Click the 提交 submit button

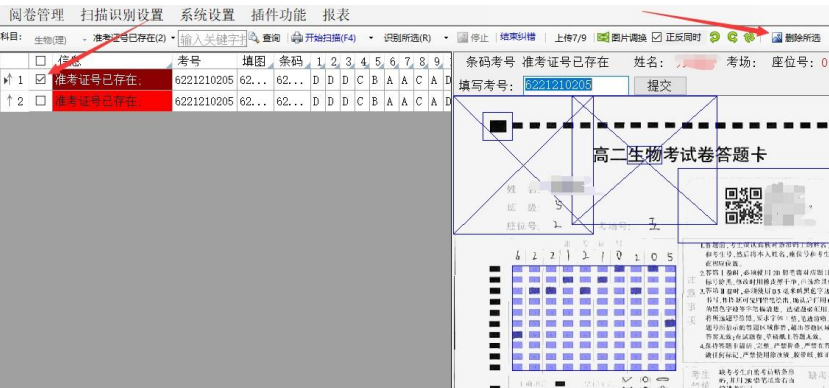click(x=660, y=86)
